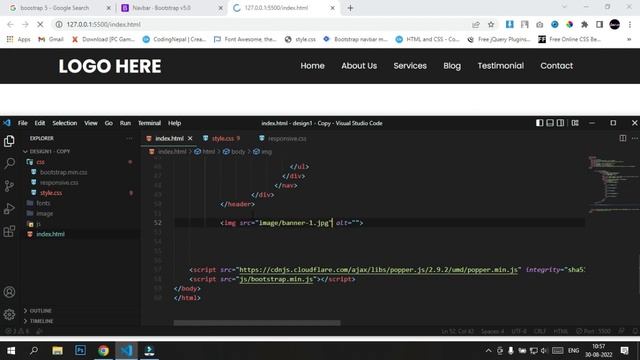
Task: Click the editor horizontal scrollbar
Action: coord(257,323)
